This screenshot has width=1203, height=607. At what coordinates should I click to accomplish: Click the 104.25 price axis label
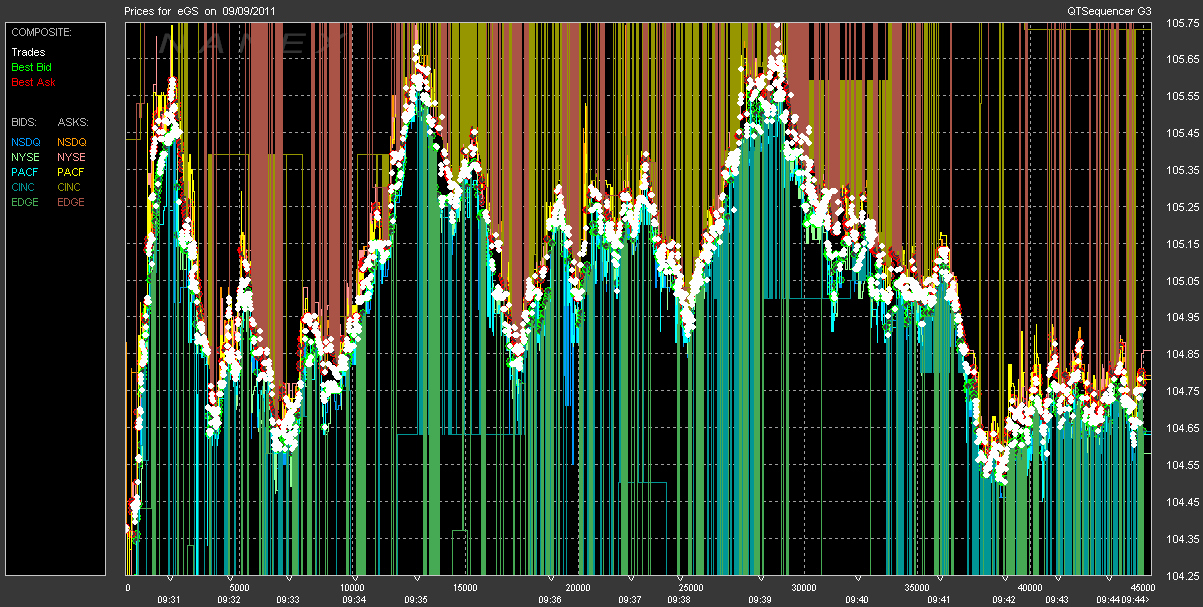point(1183,576)
